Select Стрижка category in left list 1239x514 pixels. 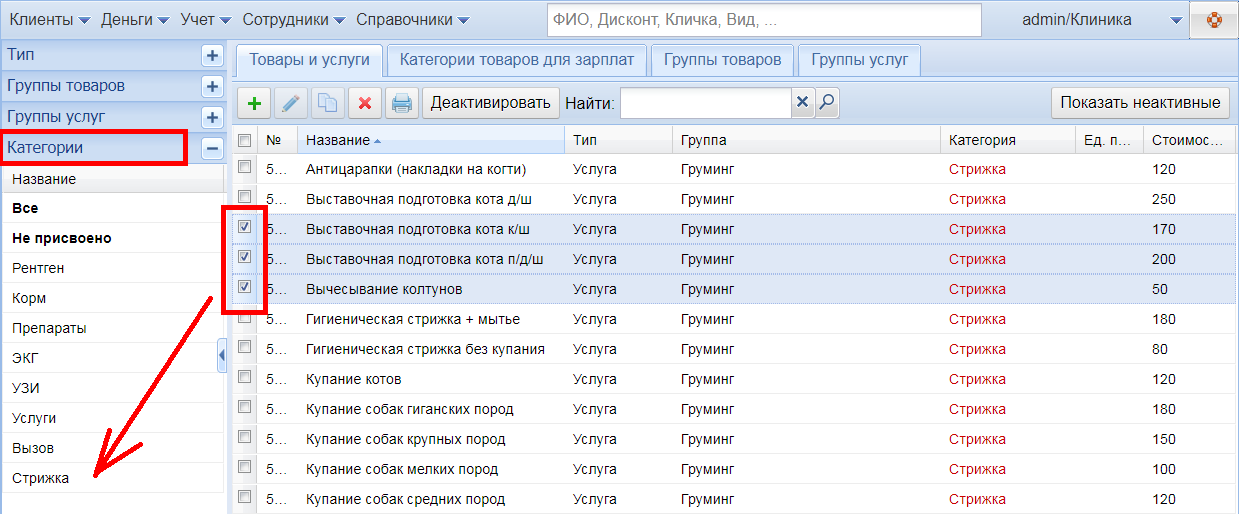pyautogui.click(x=41, y=478)
